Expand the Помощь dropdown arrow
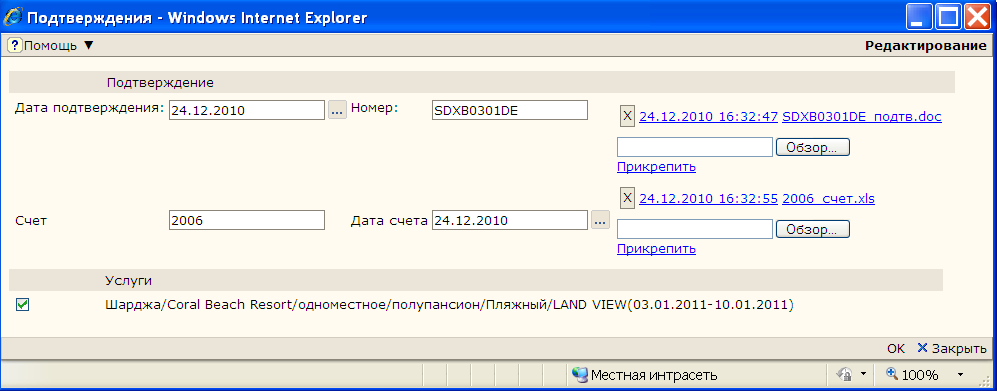Image resolution: width=997 pixels, height=391 pixels. [x=88, y=46]
